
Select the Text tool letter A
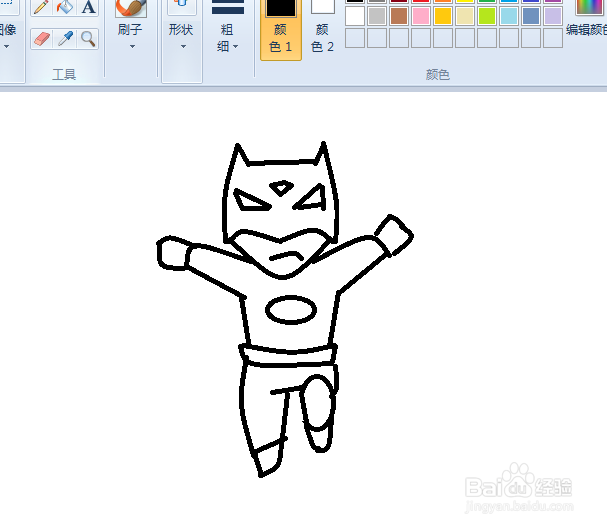click(88, 7)
